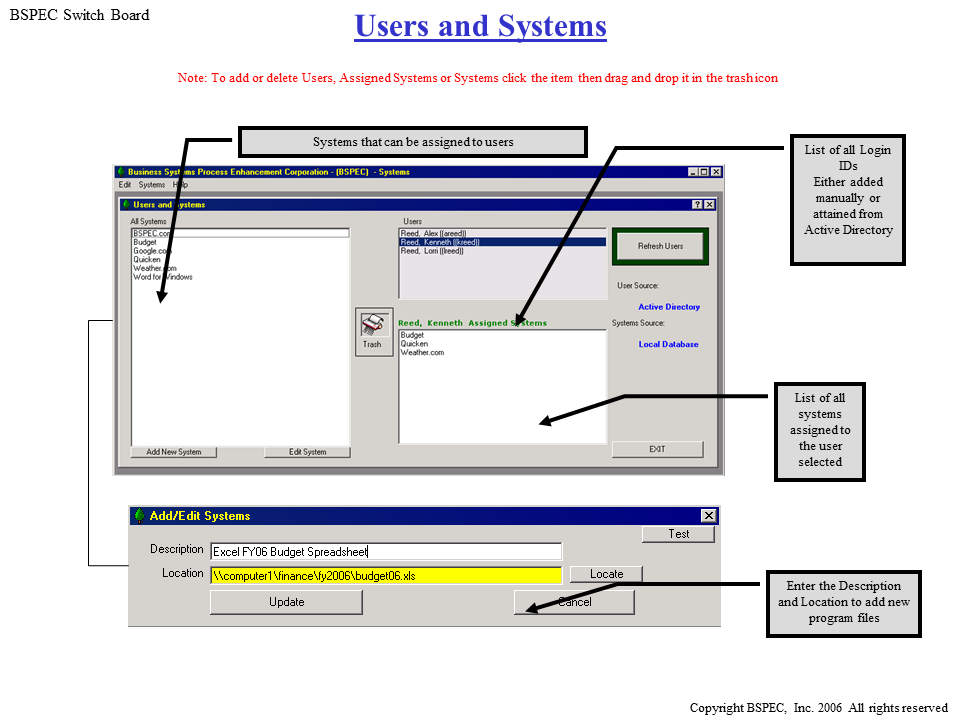This screenshot has height=720, width=960.
Task: Click the Locate button
Action: pos(606,574)
